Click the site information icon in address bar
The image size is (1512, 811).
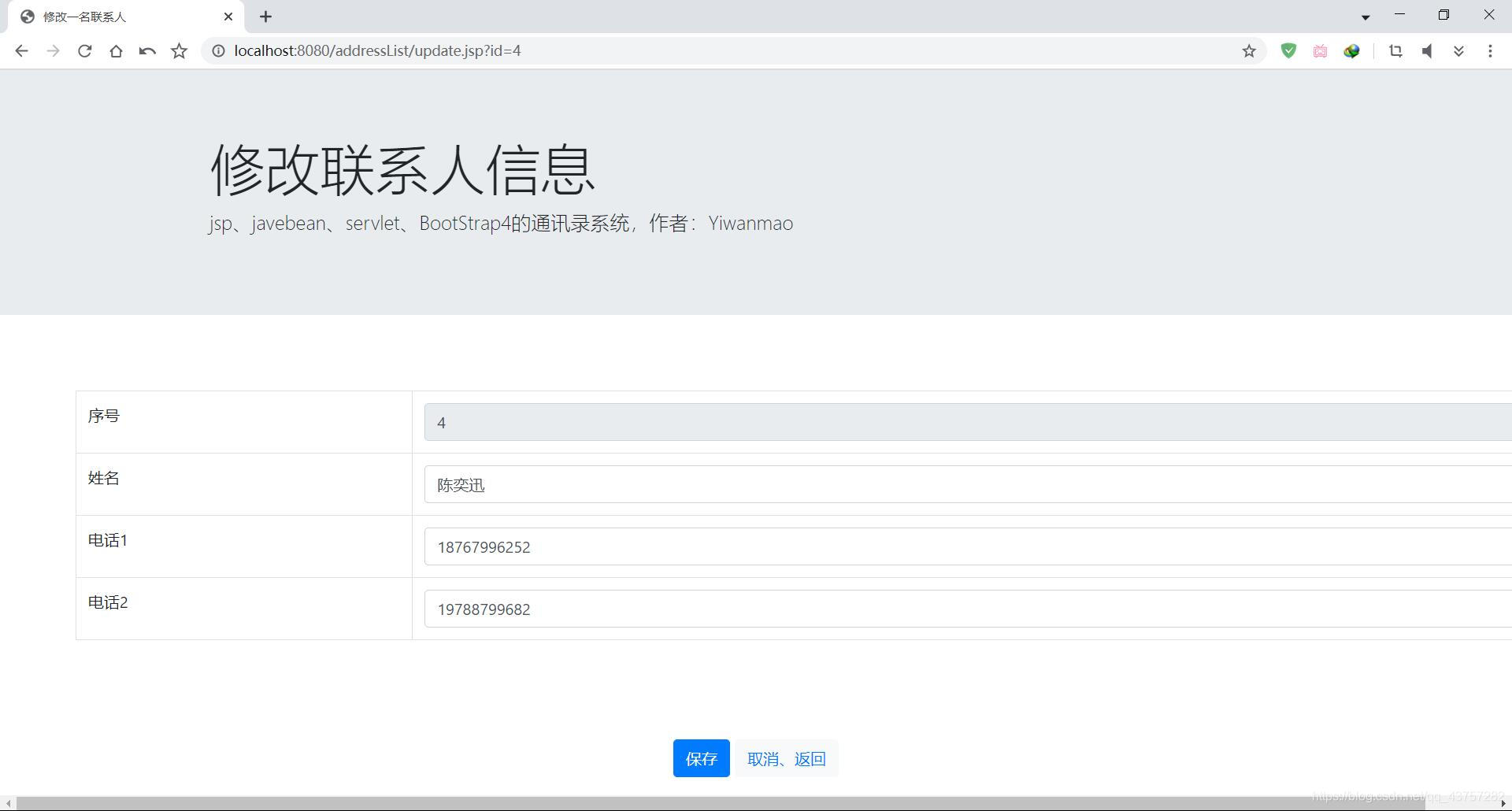(x=217, y=50)
